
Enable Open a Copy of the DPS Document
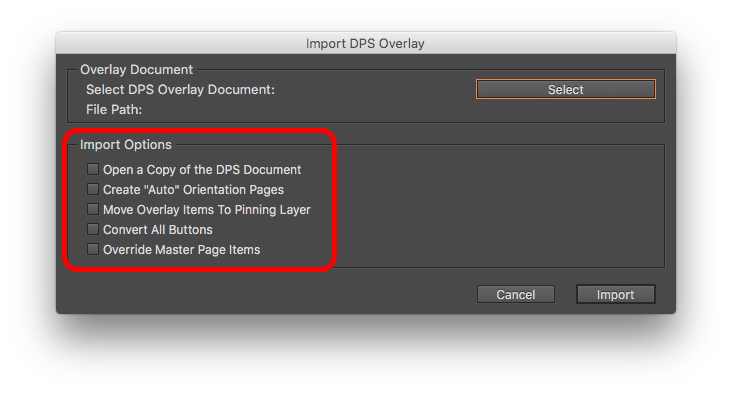[x=93, y=169]
